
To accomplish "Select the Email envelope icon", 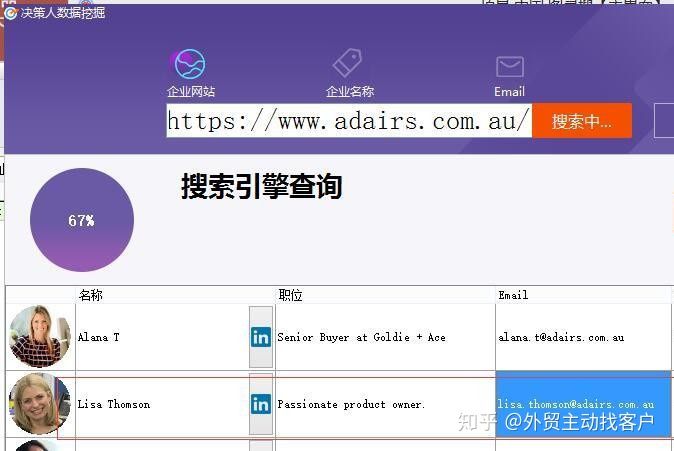I will tap(510, 67).
